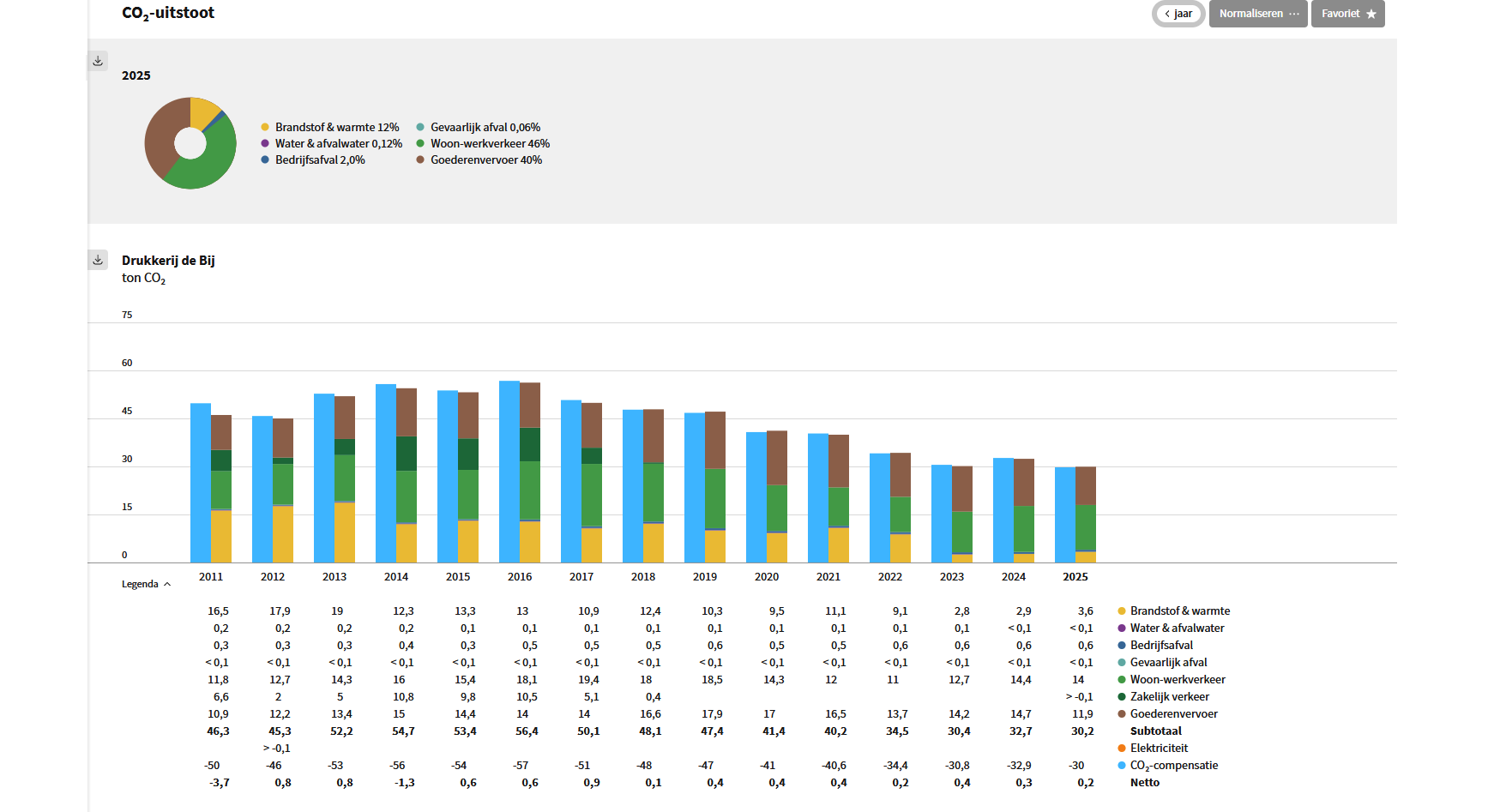Select the 2016 year label on axis
This screenshot has height=812, width=1488.
[520, 576]
